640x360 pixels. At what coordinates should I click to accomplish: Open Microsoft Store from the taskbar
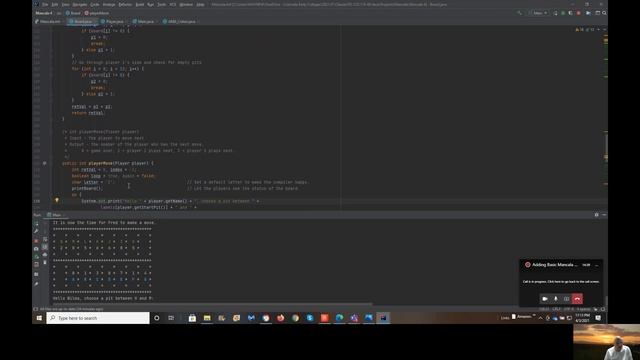tap(192, 318)
